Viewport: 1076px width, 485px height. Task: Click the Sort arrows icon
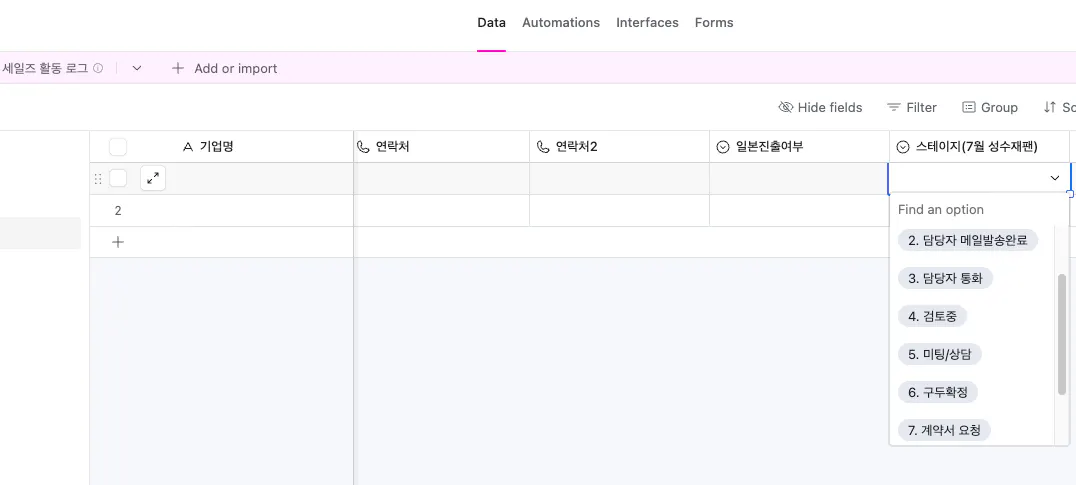point(1049,107)
